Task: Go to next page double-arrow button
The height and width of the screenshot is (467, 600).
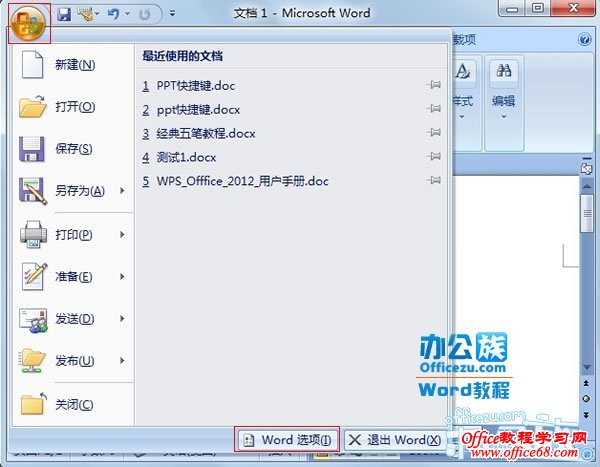Action: (586, 415)
